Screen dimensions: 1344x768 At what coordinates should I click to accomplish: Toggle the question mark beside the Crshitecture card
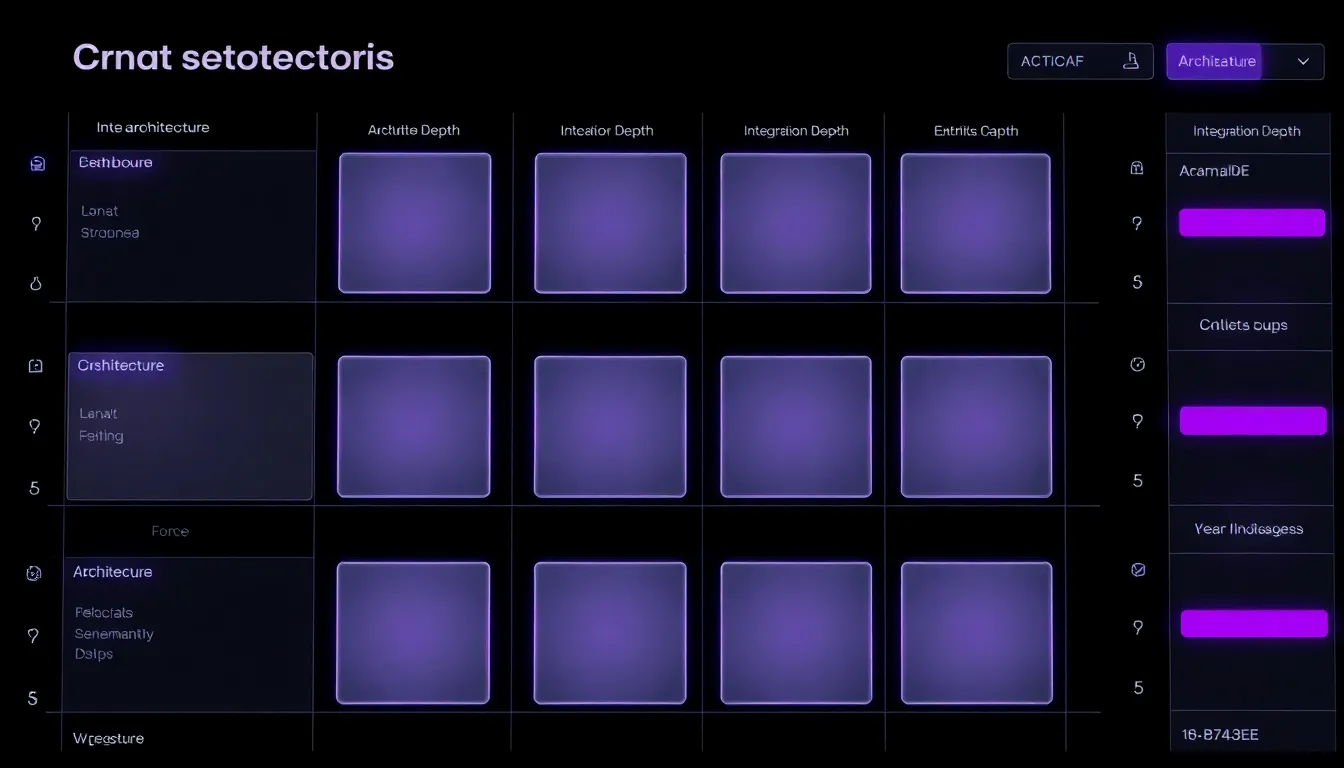(35, 425)
